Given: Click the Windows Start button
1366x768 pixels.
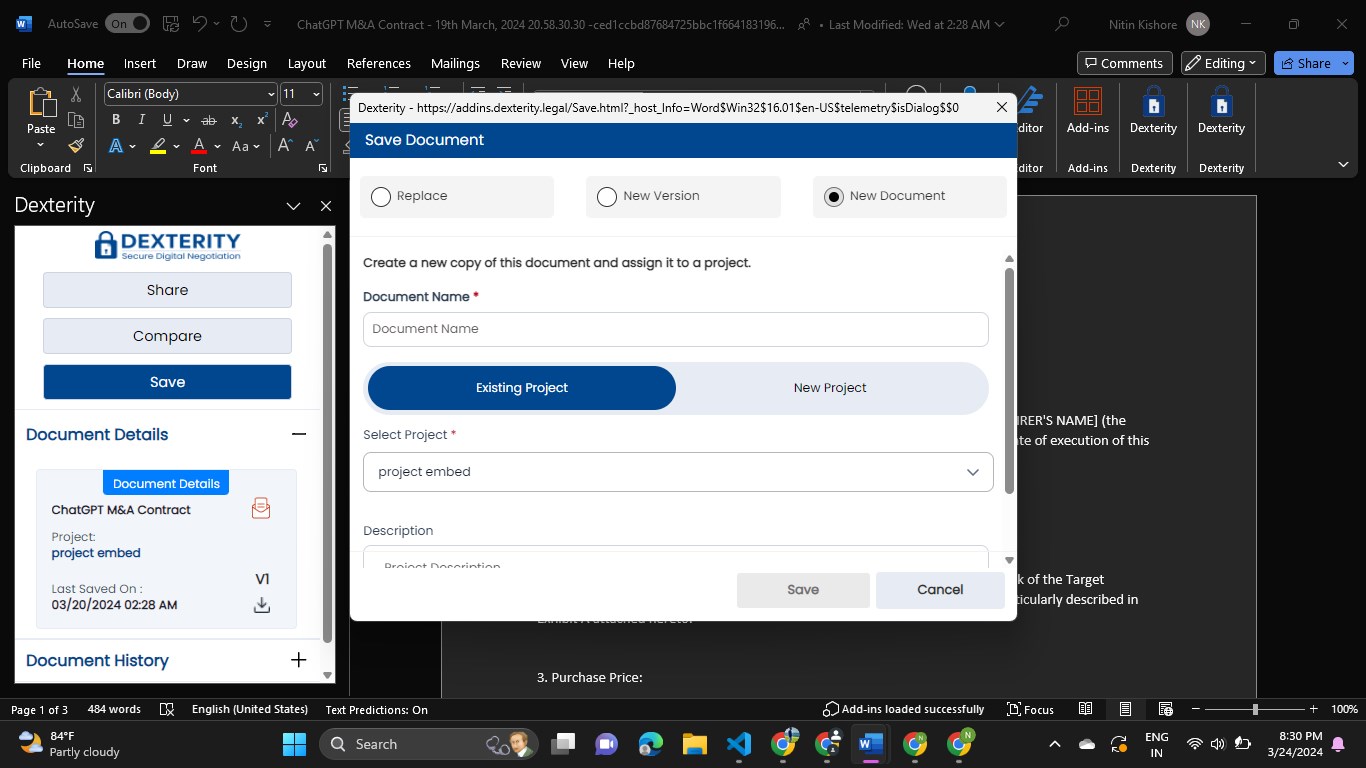Looking at the screenshot, I should (295, 744).
